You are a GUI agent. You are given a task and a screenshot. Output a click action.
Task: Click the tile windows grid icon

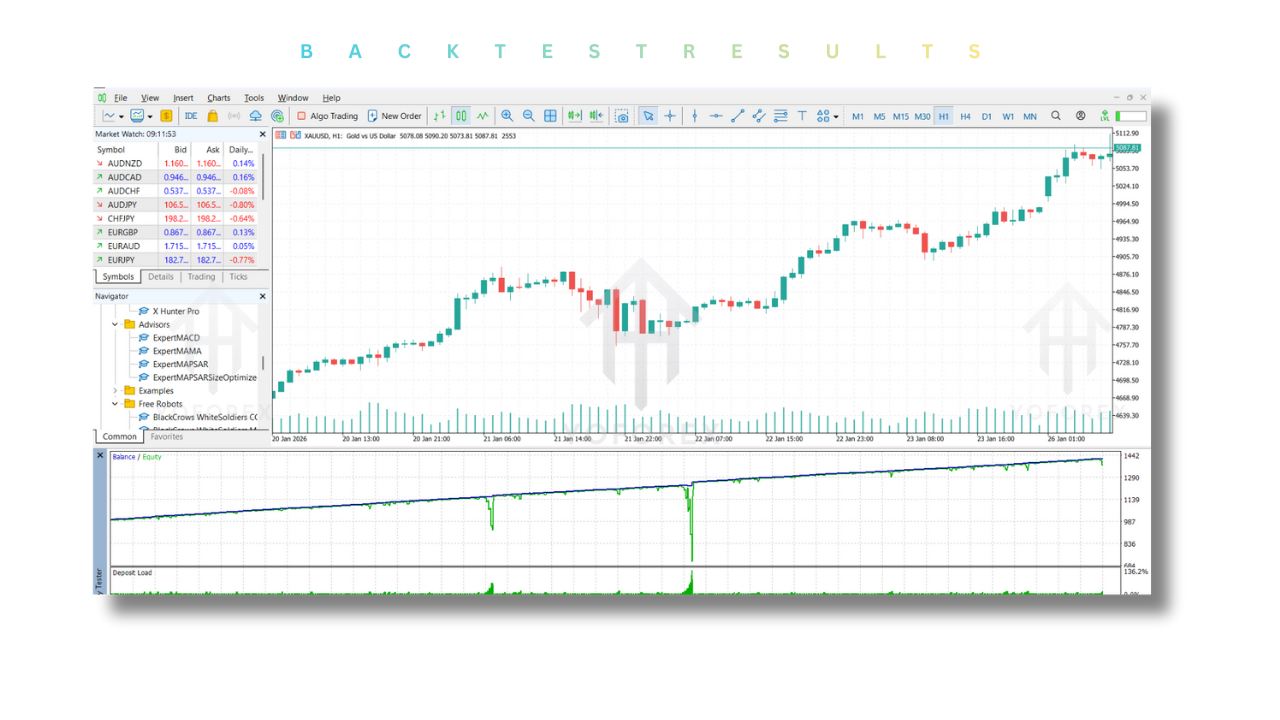coord(550,116)
